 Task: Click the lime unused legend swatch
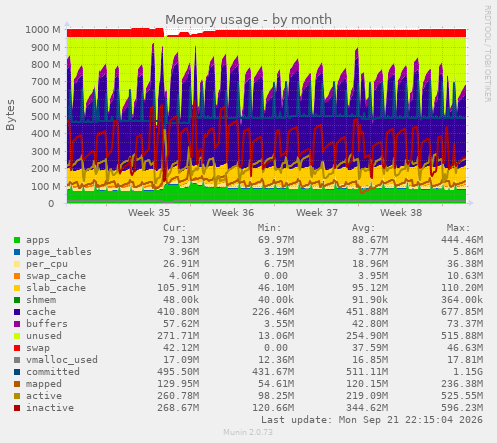point(17,336)
